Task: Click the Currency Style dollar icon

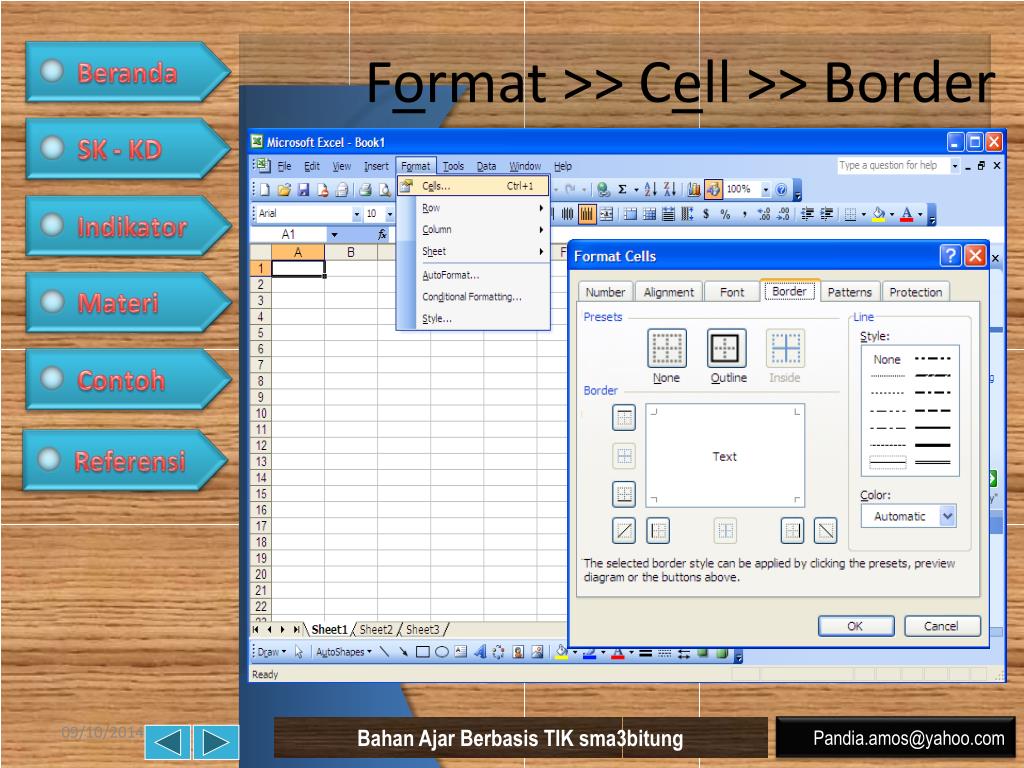Action: click(706, 214)
